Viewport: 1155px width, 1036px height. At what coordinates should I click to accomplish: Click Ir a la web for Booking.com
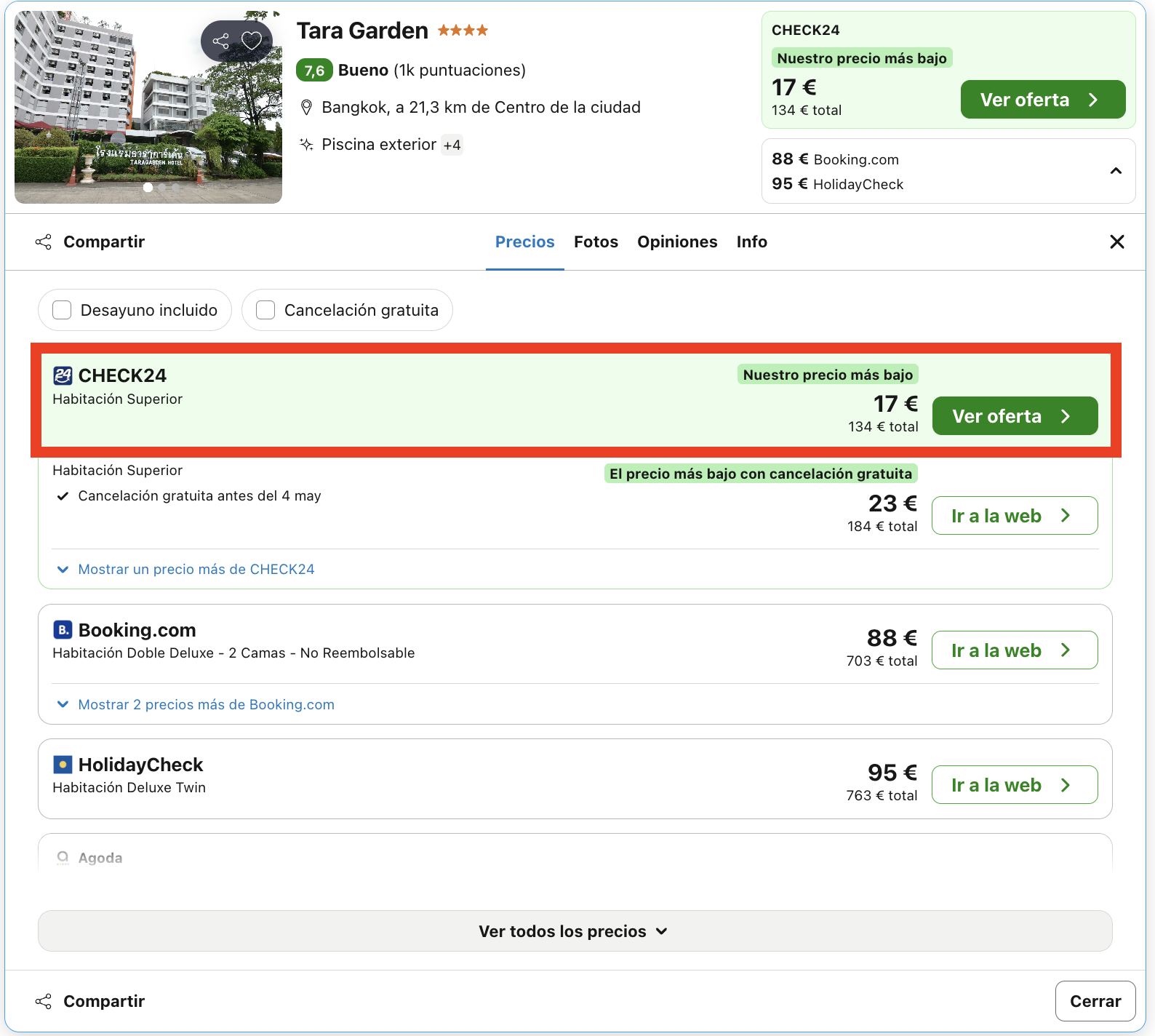1015,650
